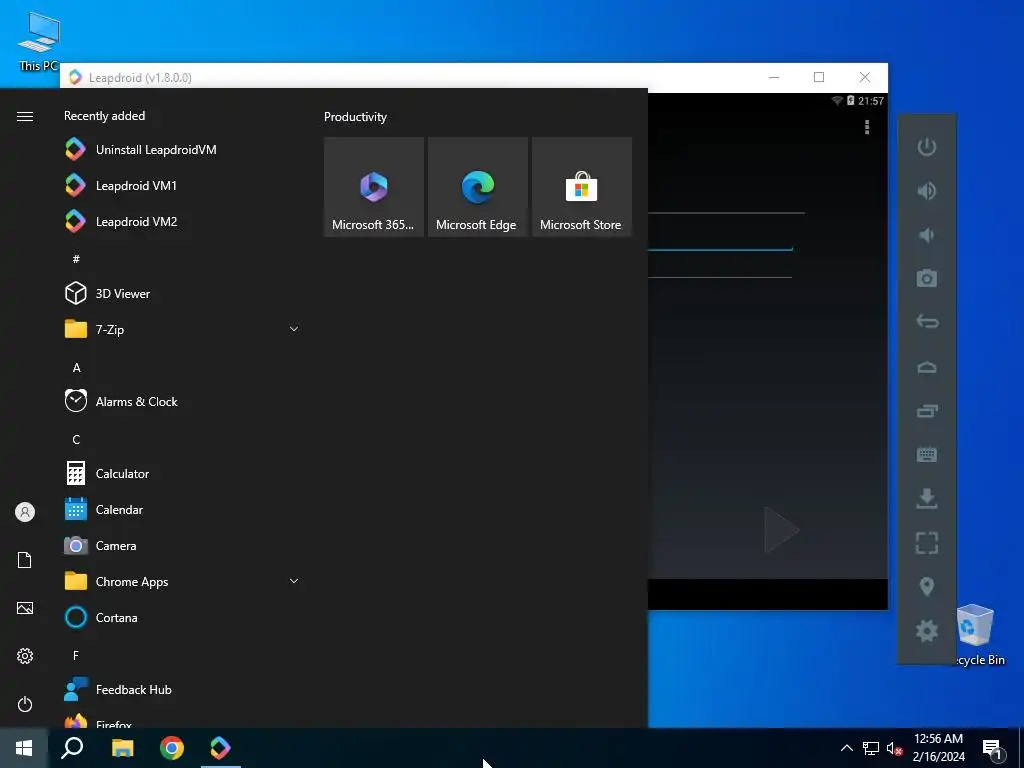Click the Productivity group heading
The width and height of the screenshot is (1024, 768).
coord(355,117)
